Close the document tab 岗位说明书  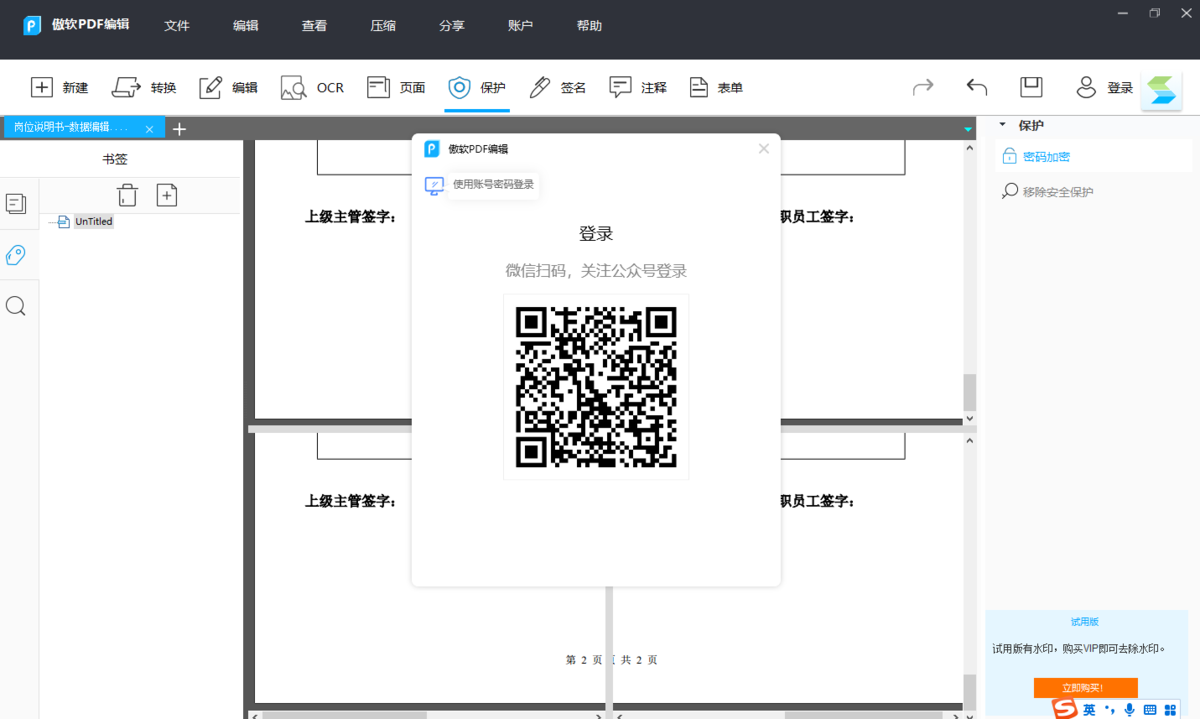149,128
